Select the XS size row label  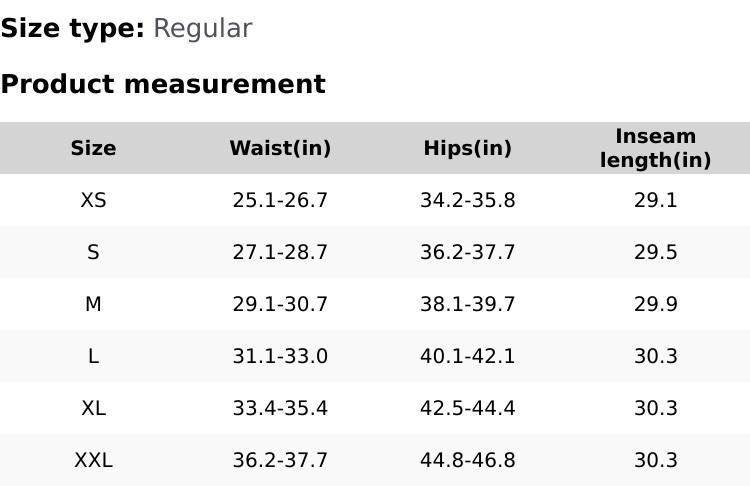(x=93, y=200)
